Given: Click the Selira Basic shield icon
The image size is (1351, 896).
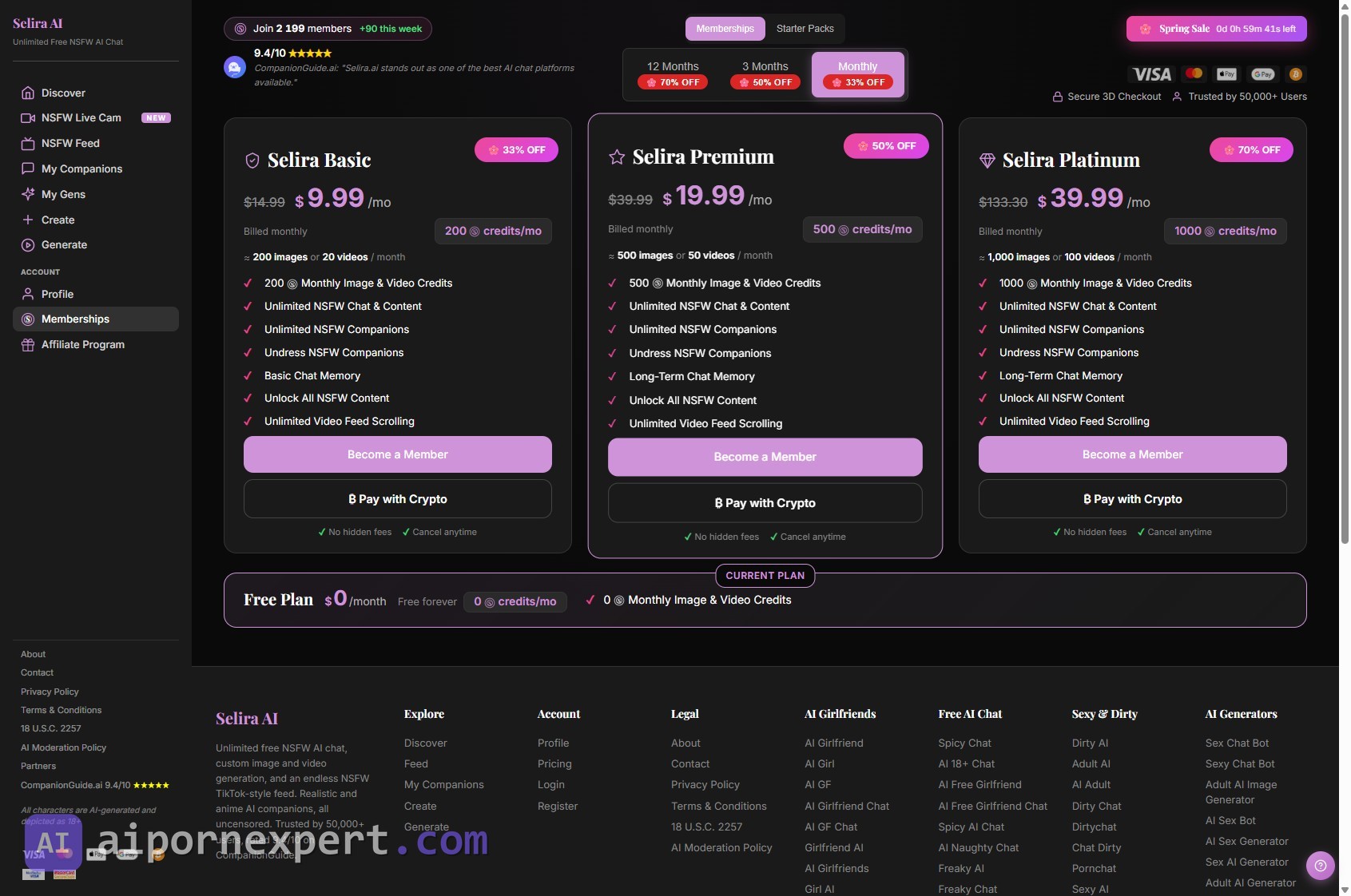Looking at the screenshot, I should pyautogui.click(x=252, y=161).
